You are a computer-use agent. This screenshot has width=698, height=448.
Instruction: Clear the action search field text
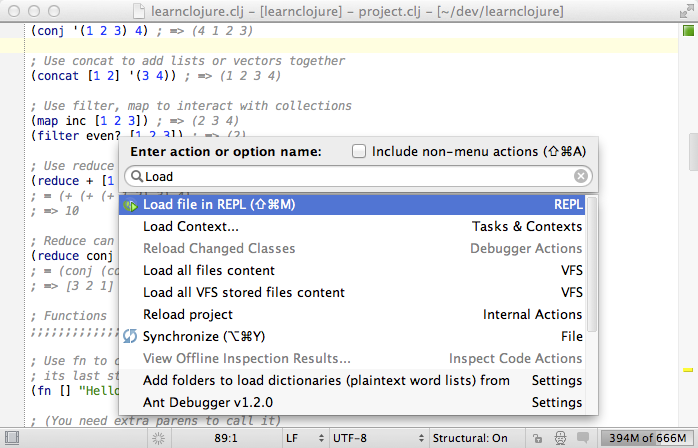[580, 176]
